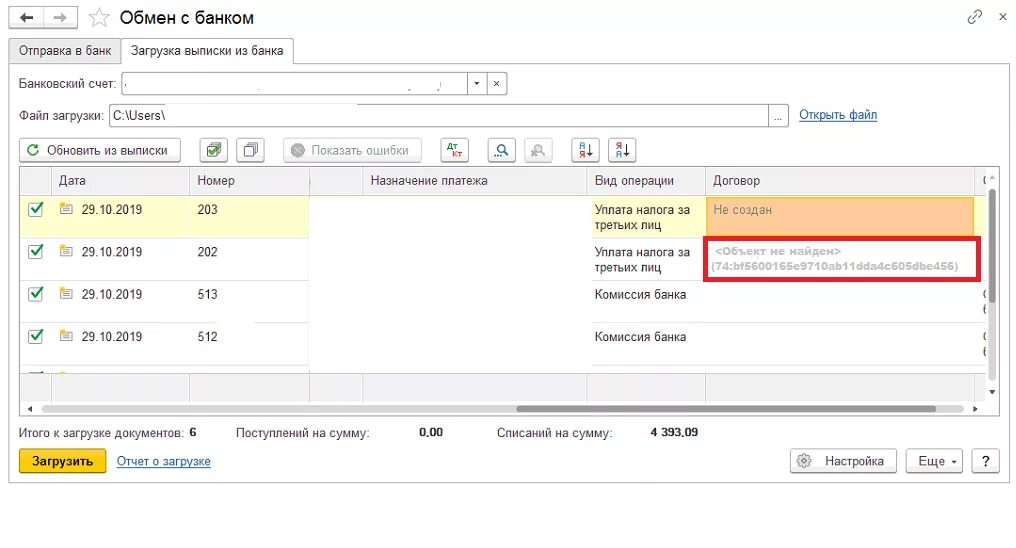Open the Настройка button
Image resolution: width=1016 pixels, height=548 pixels.
point(843,461)
